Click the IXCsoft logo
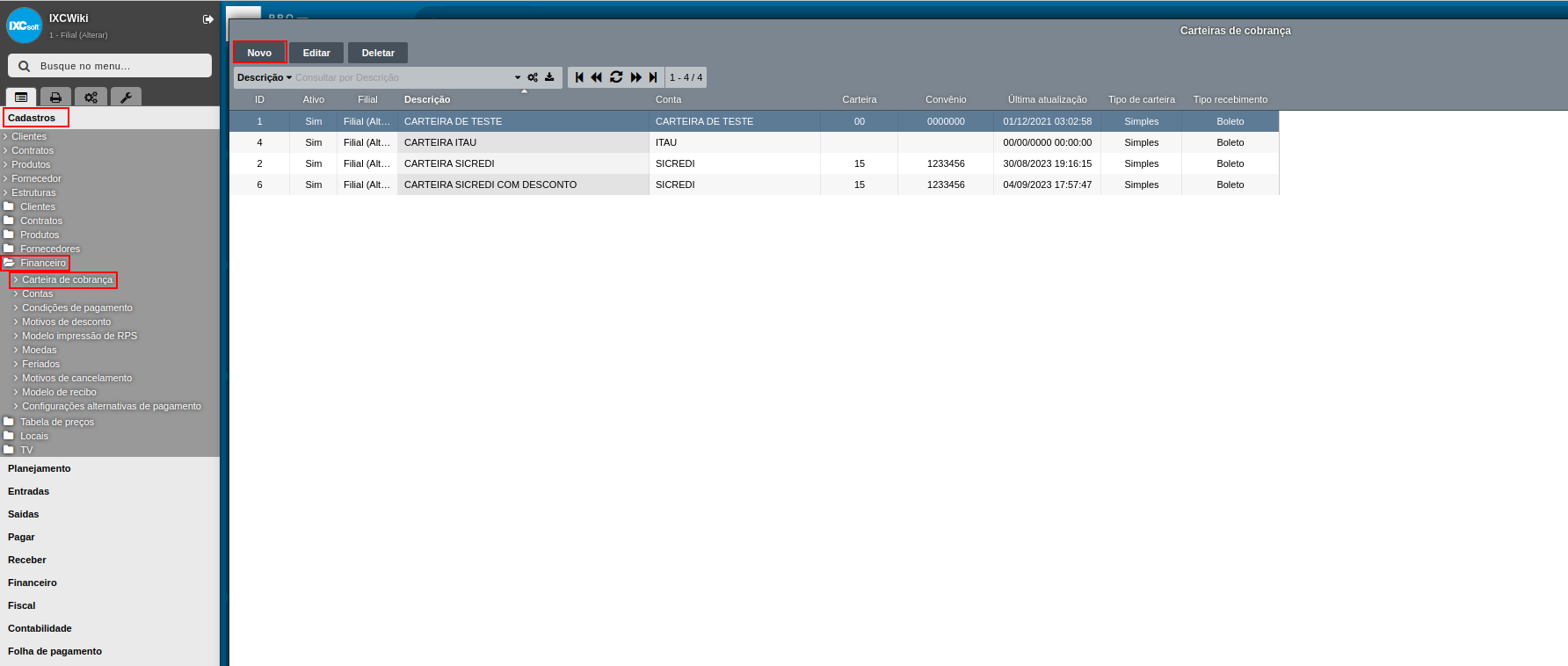Screen dimensions: 1568x666 25,25
